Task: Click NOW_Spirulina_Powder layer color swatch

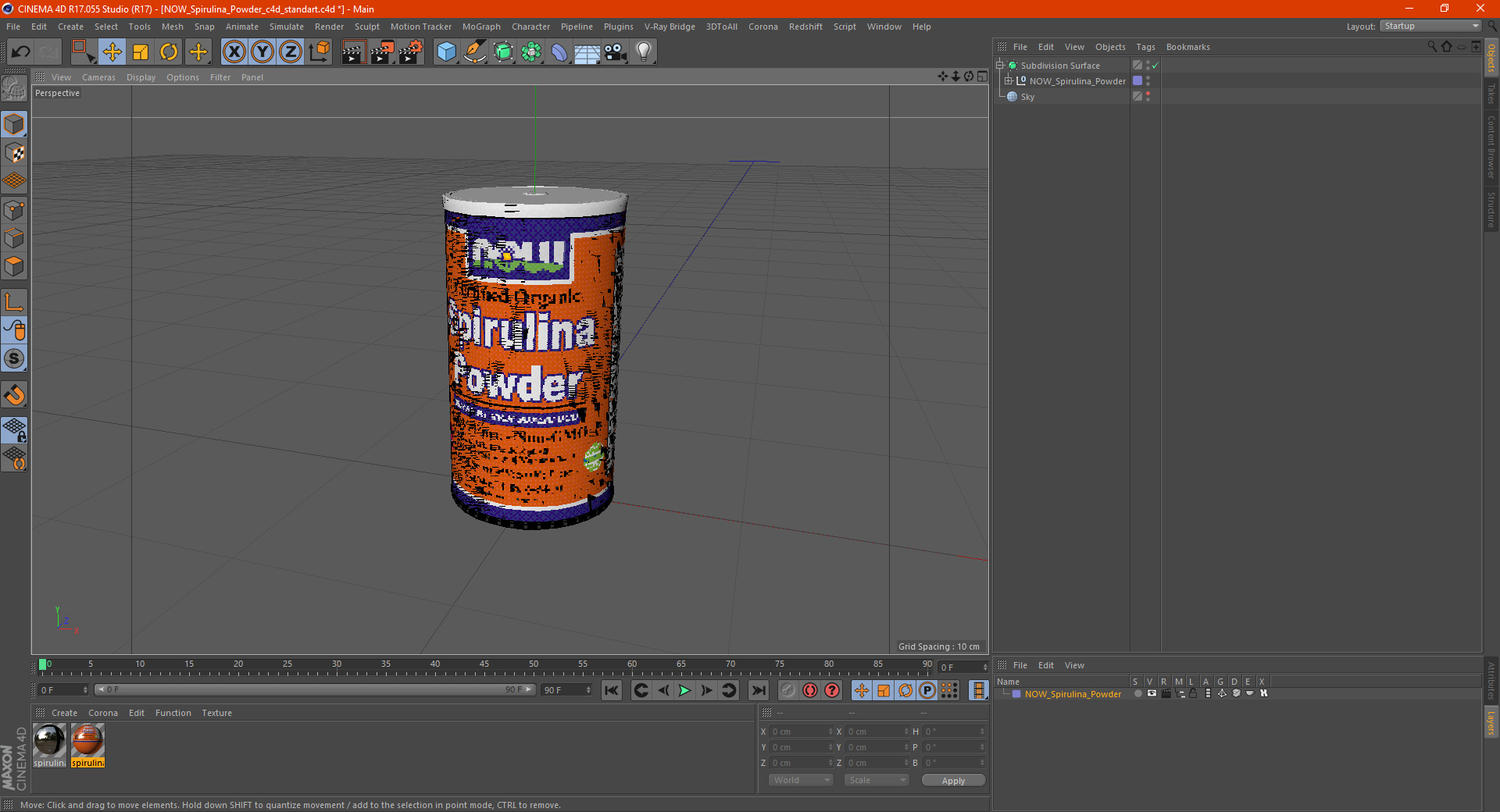Action: pos(1016,694)
